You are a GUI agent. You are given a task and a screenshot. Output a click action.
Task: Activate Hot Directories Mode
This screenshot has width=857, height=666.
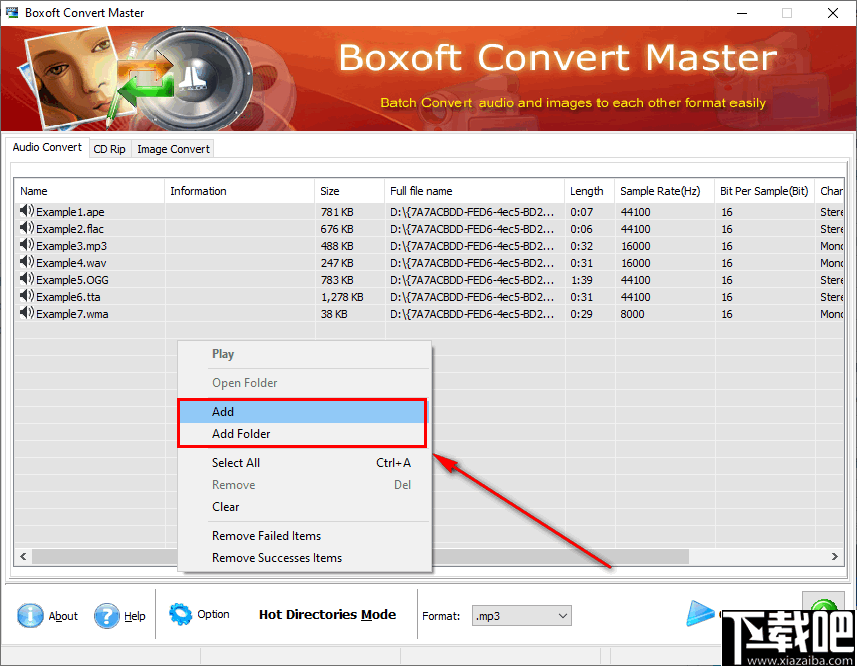tap(327, 615)
